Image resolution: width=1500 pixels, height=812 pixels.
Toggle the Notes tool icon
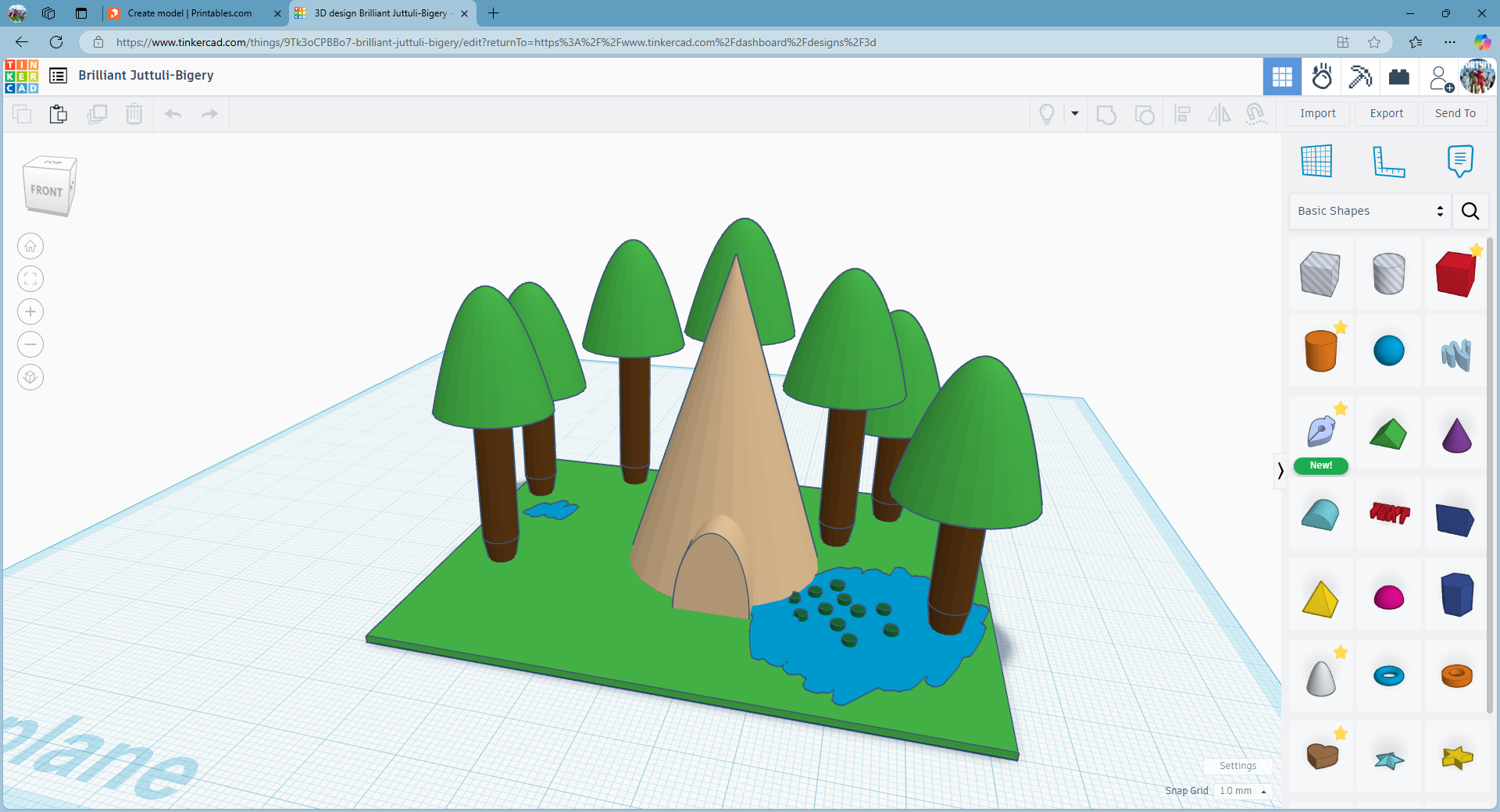(1460, 161)
